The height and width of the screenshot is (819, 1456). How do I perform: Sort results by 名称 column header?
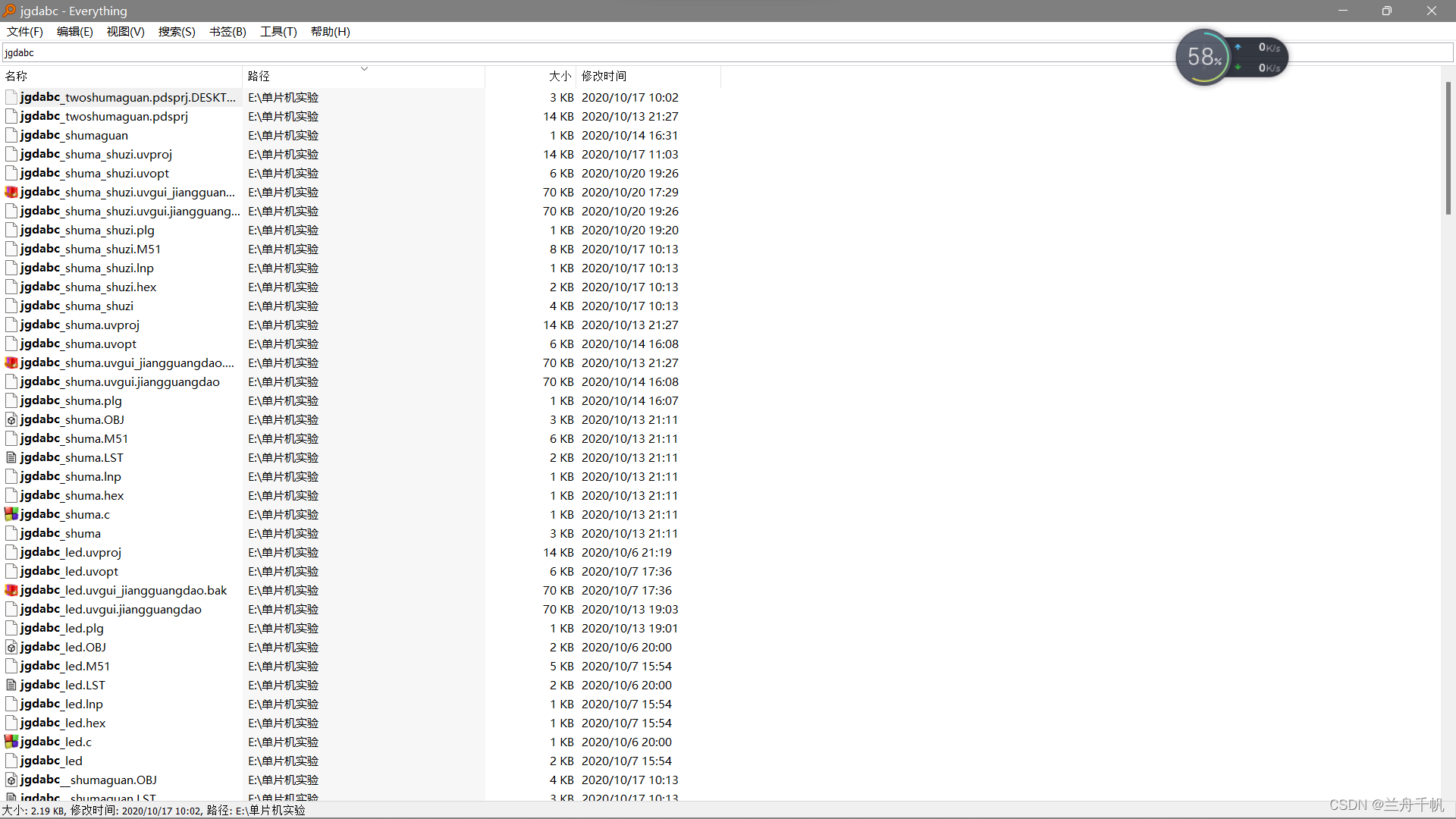[x=17, y=76]
